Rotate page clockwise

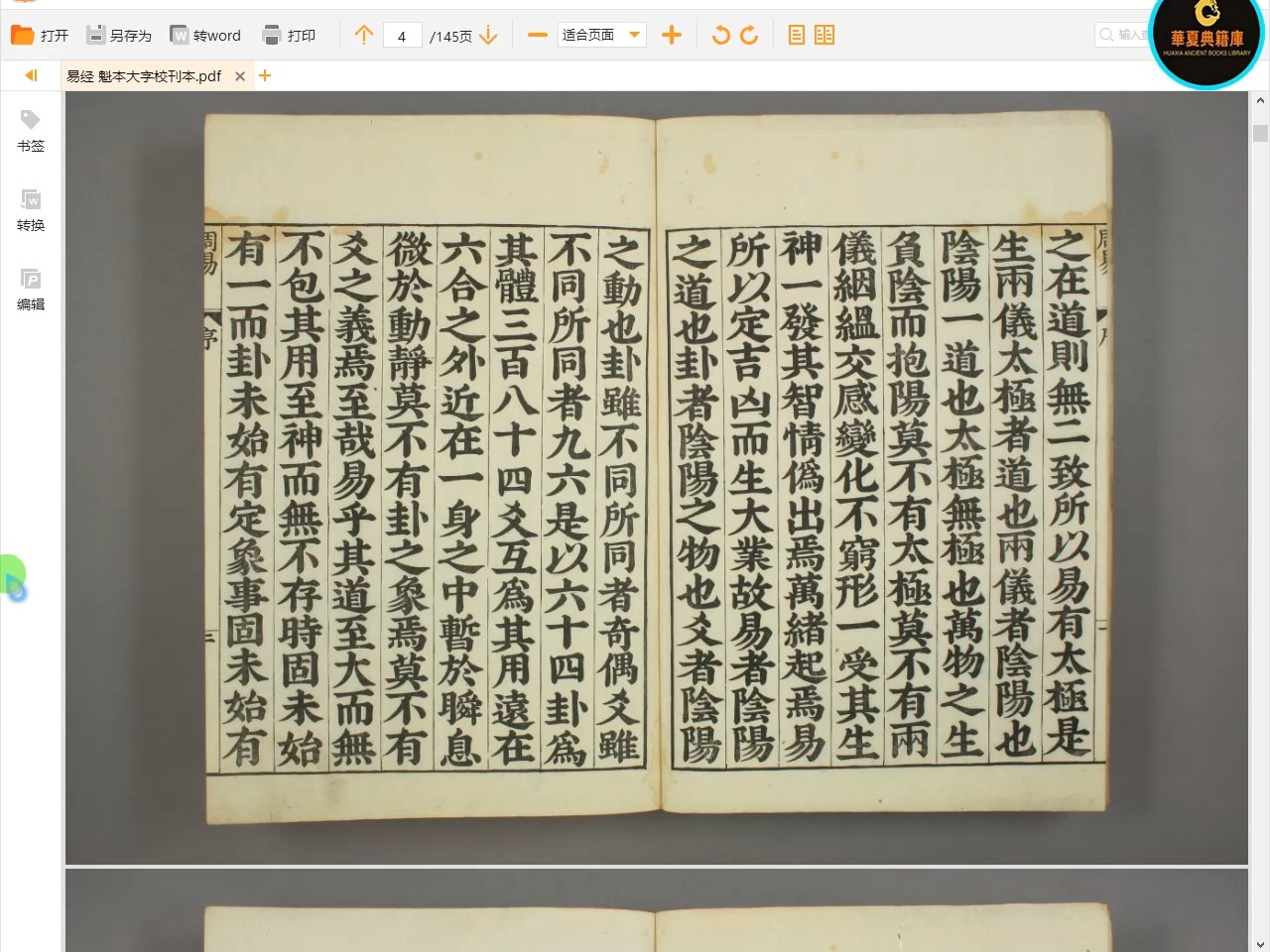pos(749,36)
